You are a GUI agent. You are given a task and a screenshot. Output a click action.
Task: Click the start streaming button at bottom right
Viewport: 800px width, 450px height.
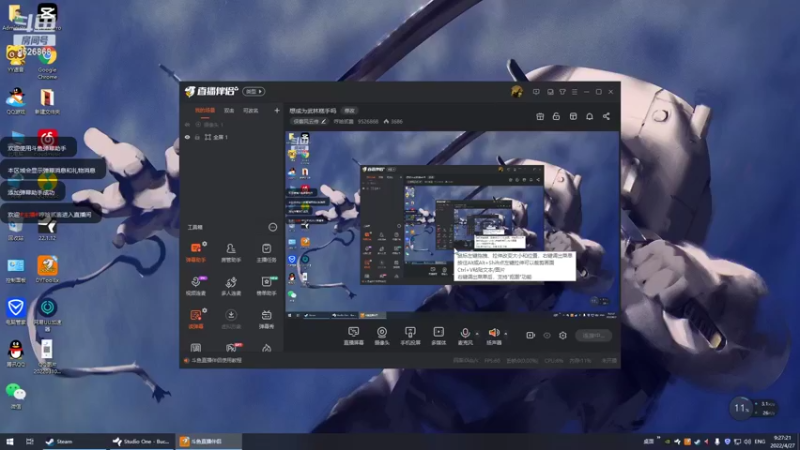[x=593, y=335]
